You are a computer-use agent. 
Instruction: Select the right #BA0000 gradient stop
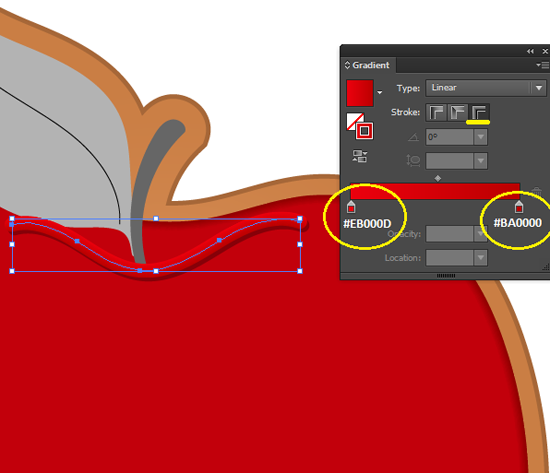(519, 207)
